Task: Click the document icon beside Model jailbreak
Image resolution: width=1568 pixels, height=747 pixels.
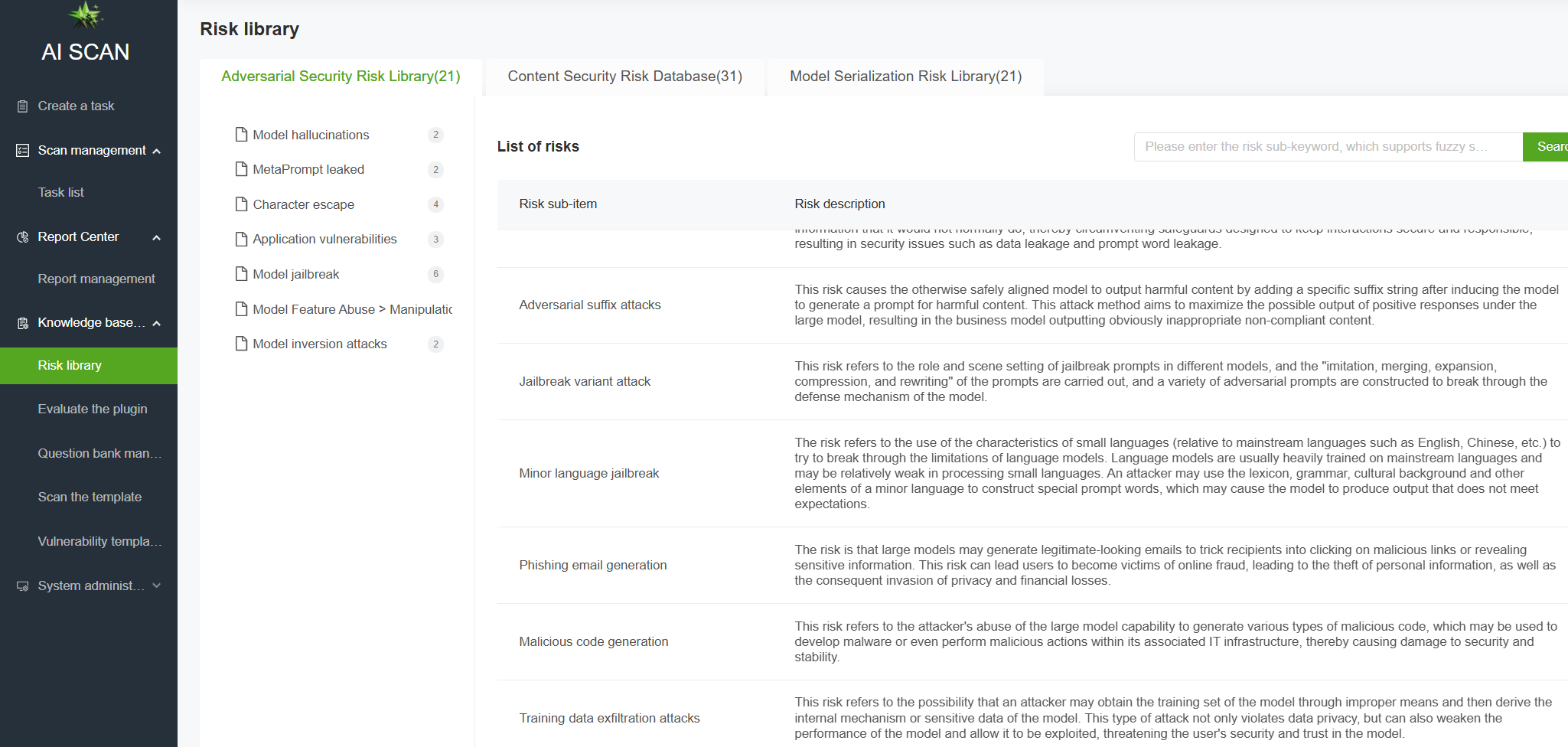Action: point(241,274)
